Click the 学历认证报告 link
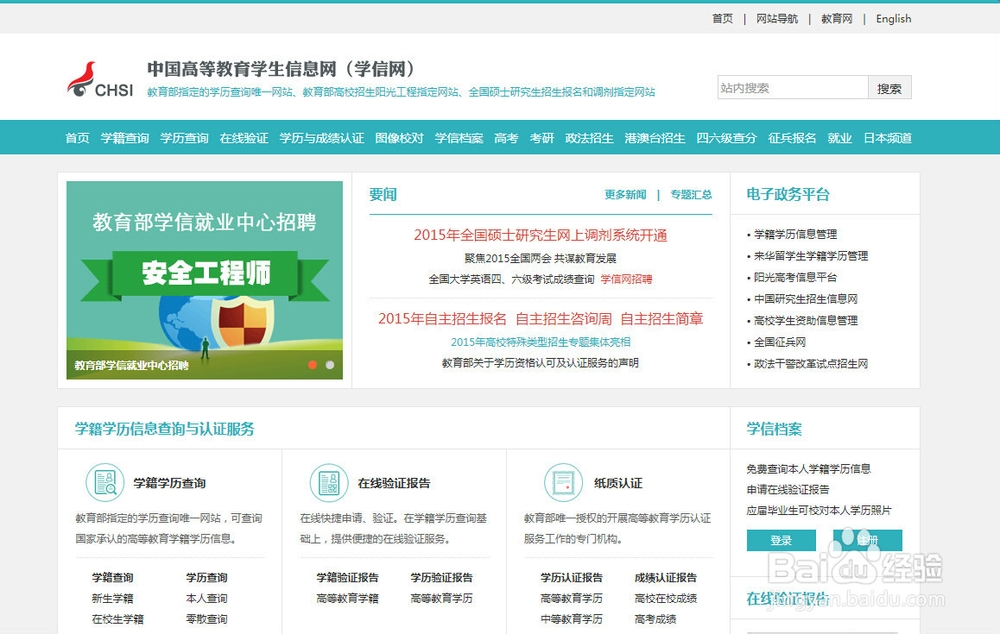The width and height of the screenshot is (1000, 634). tap(571, 578)
